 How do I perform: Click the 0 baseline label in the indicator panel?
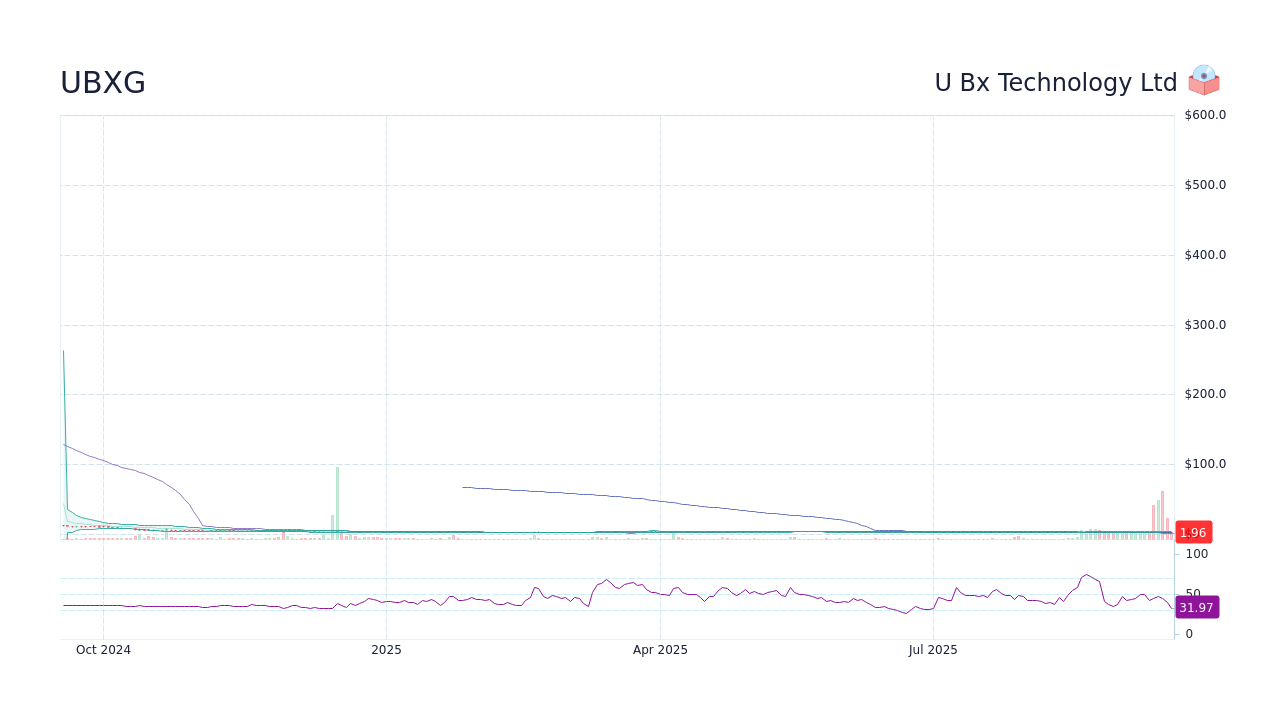click(1189, 633)
